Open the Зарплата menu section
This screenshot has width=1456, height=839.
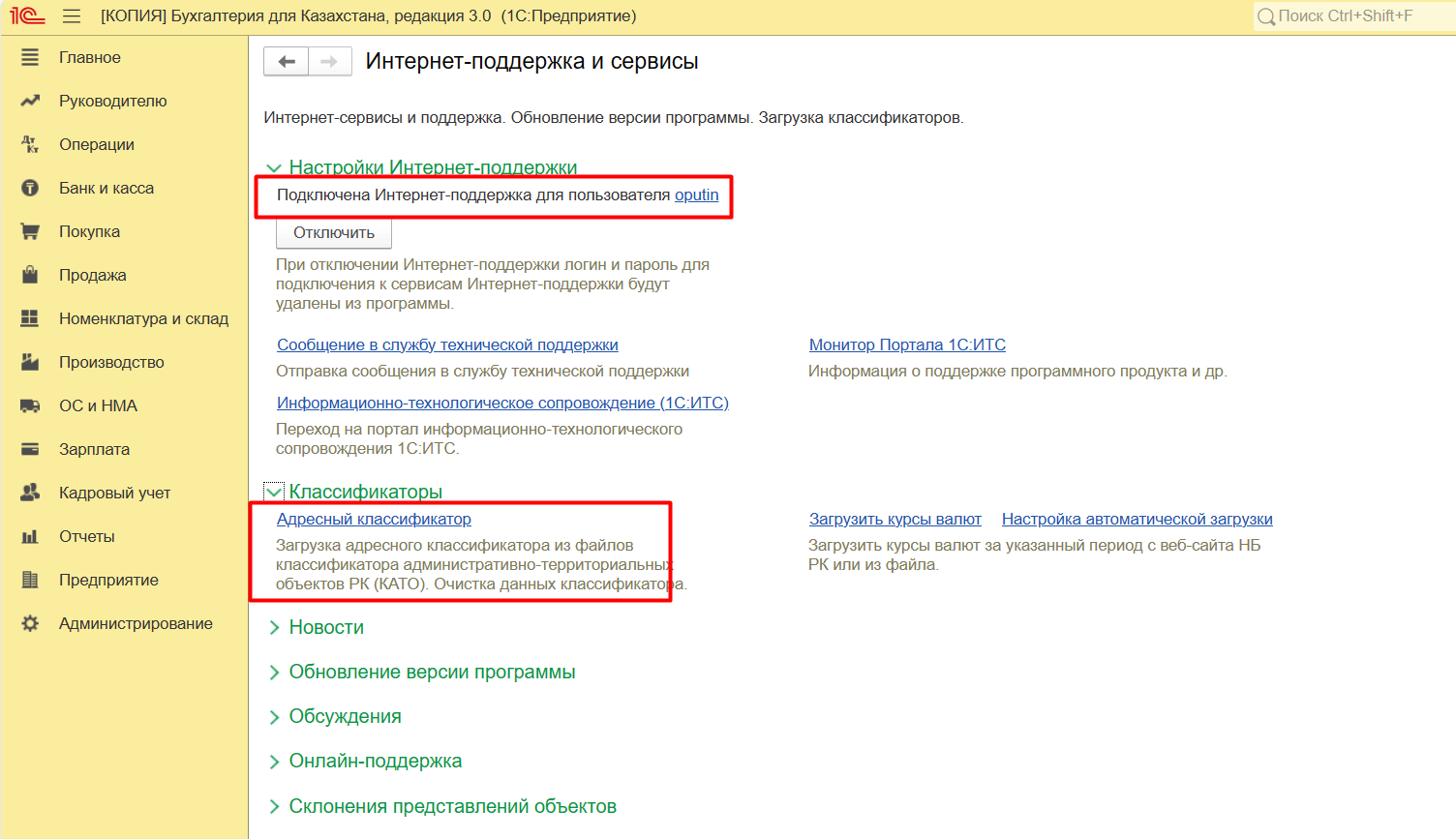tap(94, 450)
